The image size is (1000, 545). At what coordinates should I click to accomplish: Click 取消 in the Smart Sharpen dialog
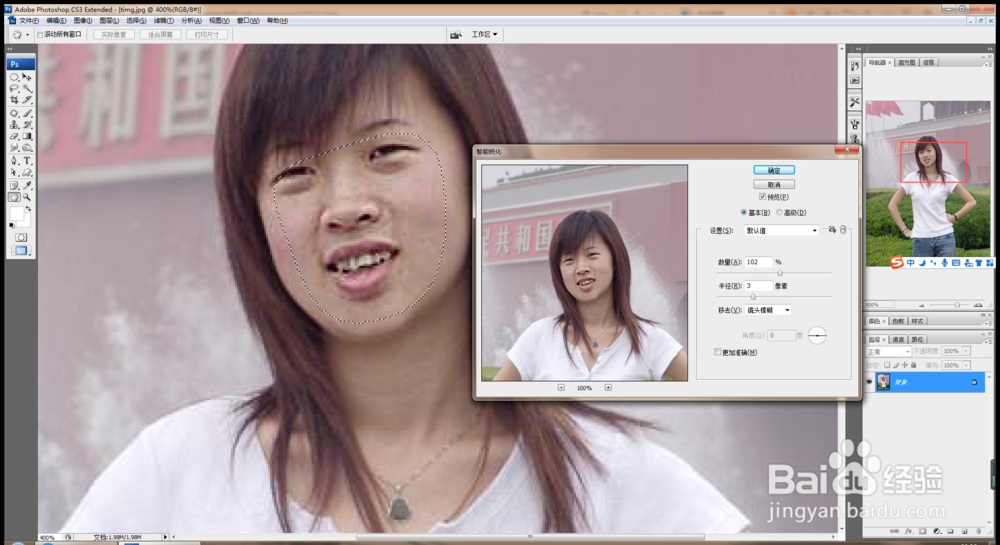click(x=774, y=184)
